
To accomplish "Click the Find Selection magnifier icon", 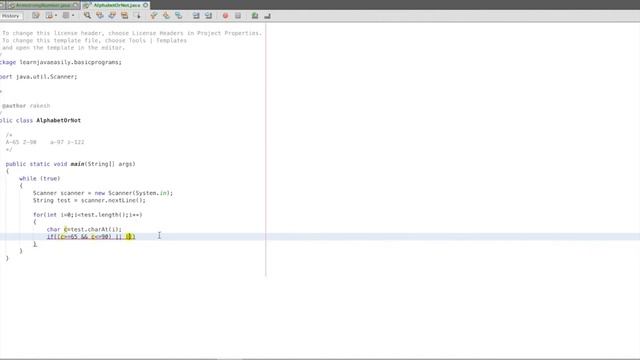I will pyautogui.click(x=87, y=16).
